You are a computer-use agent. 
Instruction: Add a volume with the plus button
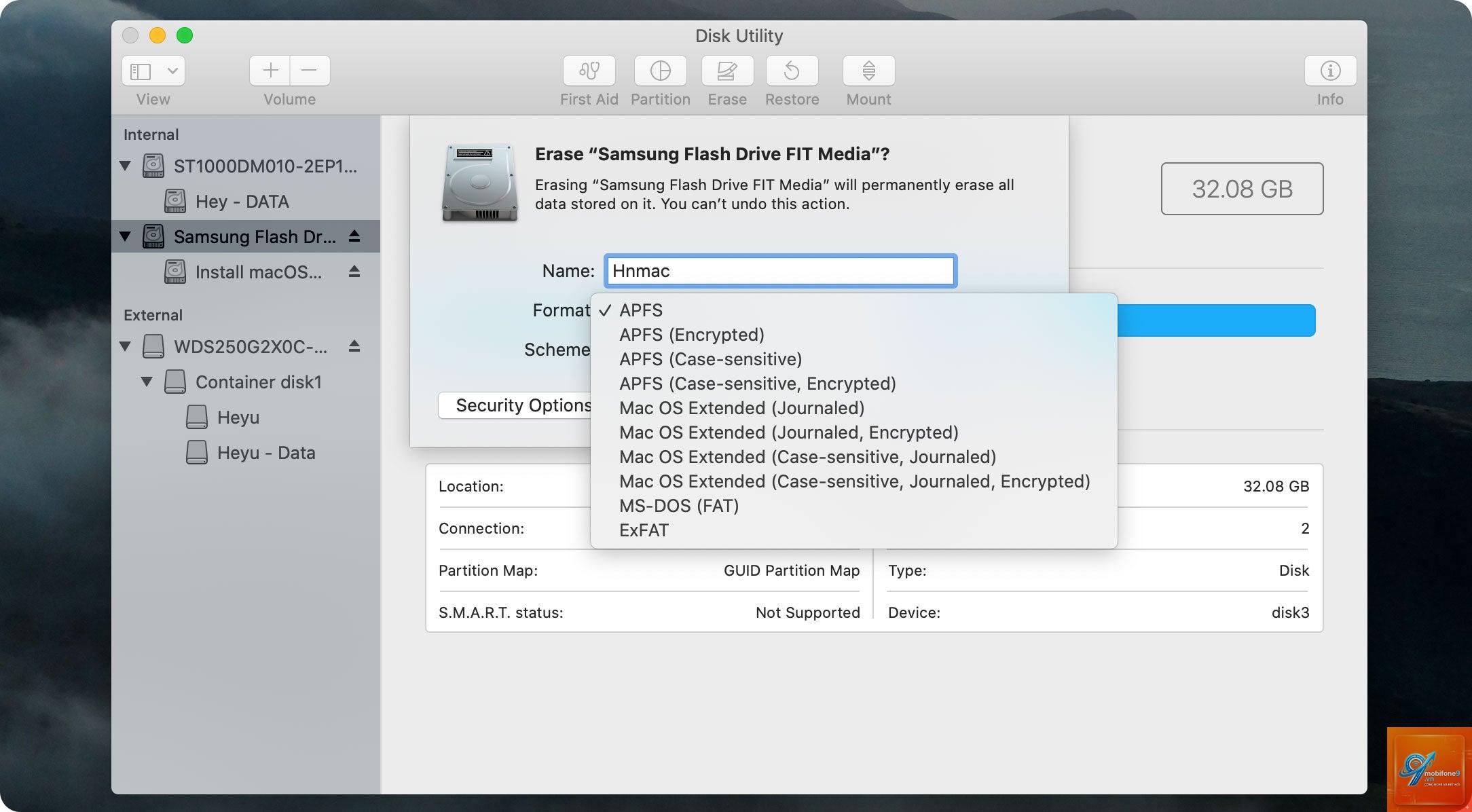point(270,71)
